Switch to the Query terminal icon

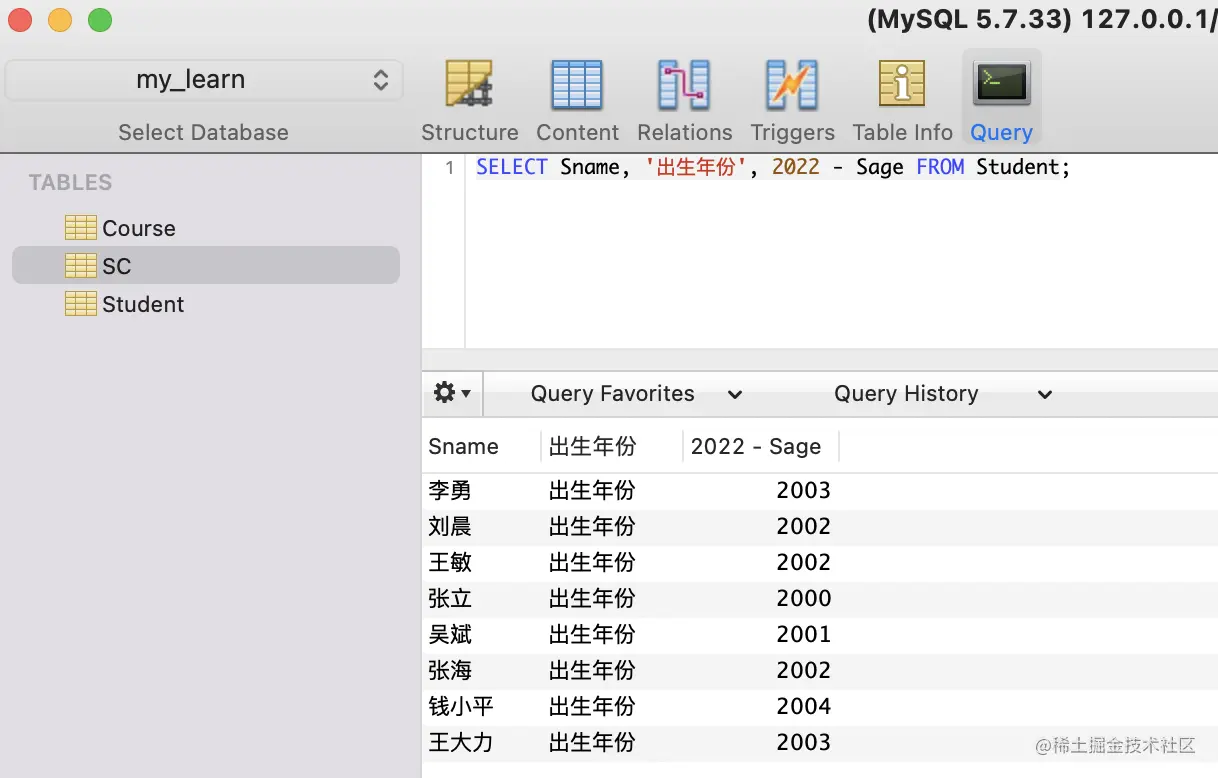[x=1001, y=83]
